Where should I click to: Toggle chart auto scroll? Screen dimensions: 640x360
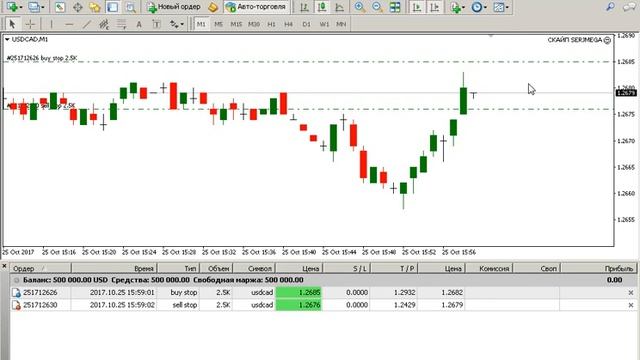point(417,7)
